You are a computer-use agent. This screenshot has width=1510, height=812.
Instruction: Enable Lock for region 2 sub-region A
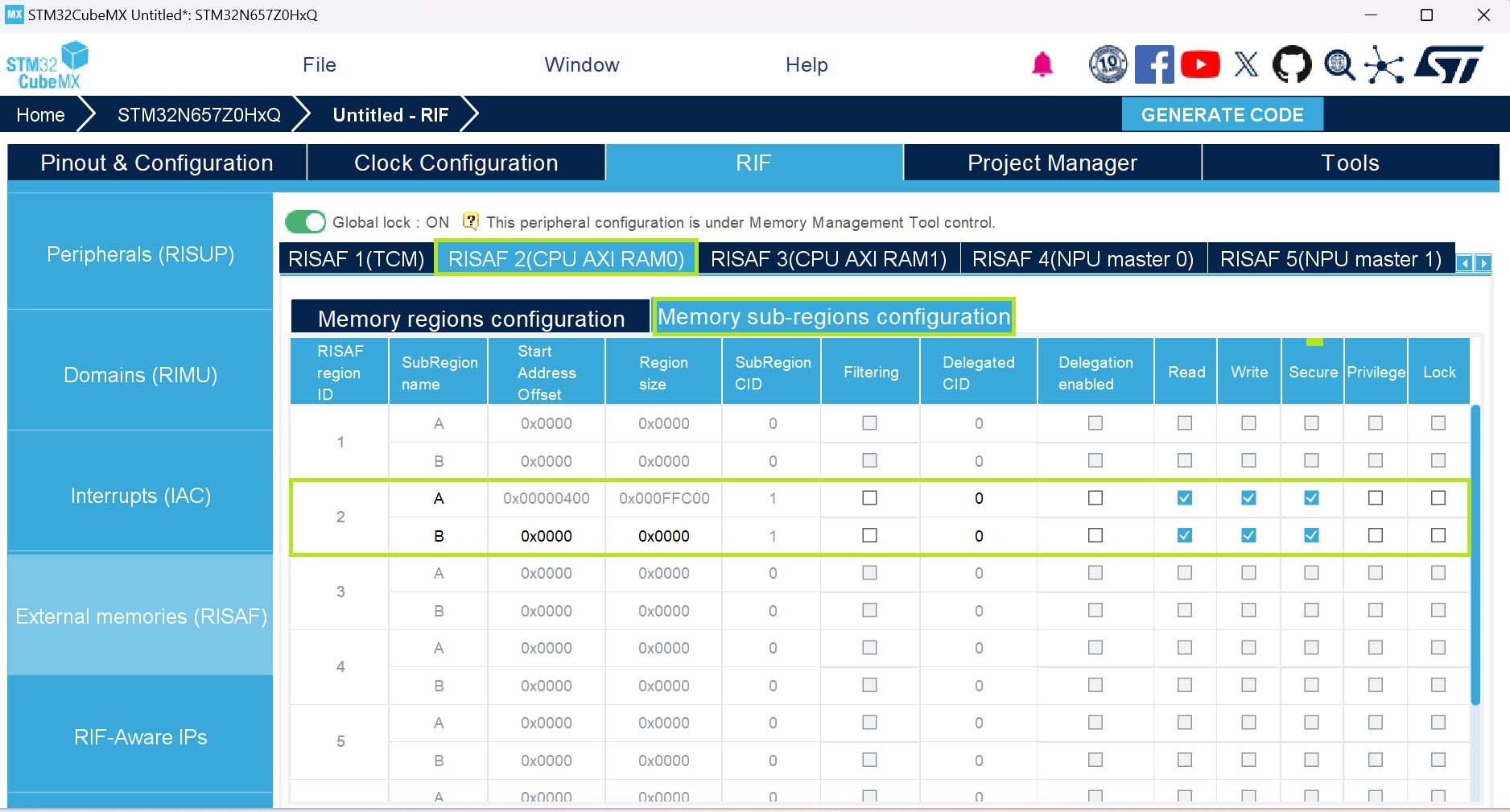[x=1438, y=498]
